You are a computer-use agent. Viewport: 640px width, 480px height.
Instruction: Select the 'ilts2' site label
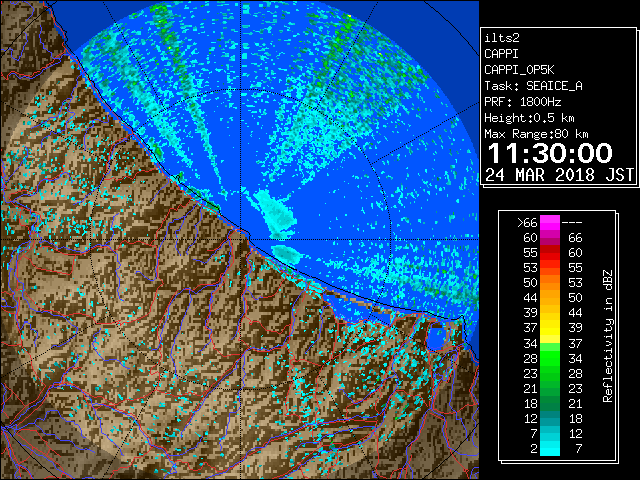point(502,38)
